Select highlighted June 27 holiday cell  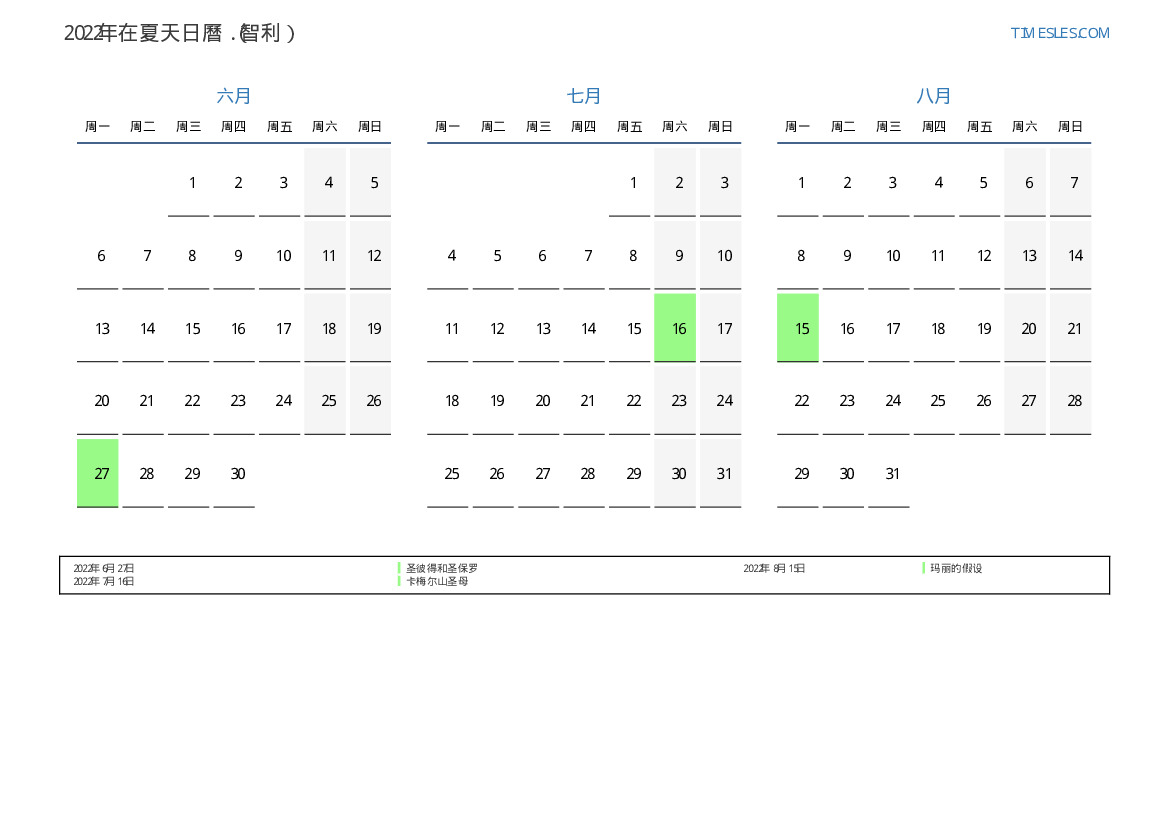pos(98,473)
